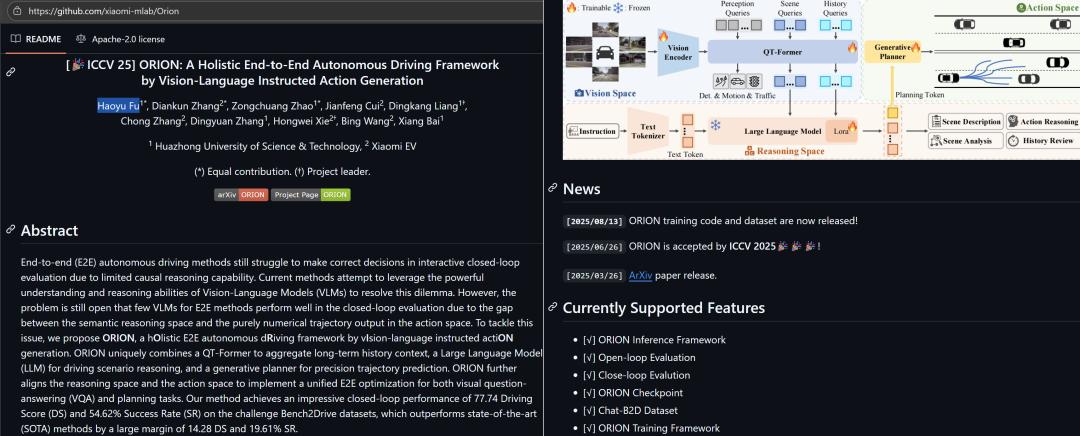Click the 2025/03/26 date tag
The image size is (1080, 436).
point(594,276)
